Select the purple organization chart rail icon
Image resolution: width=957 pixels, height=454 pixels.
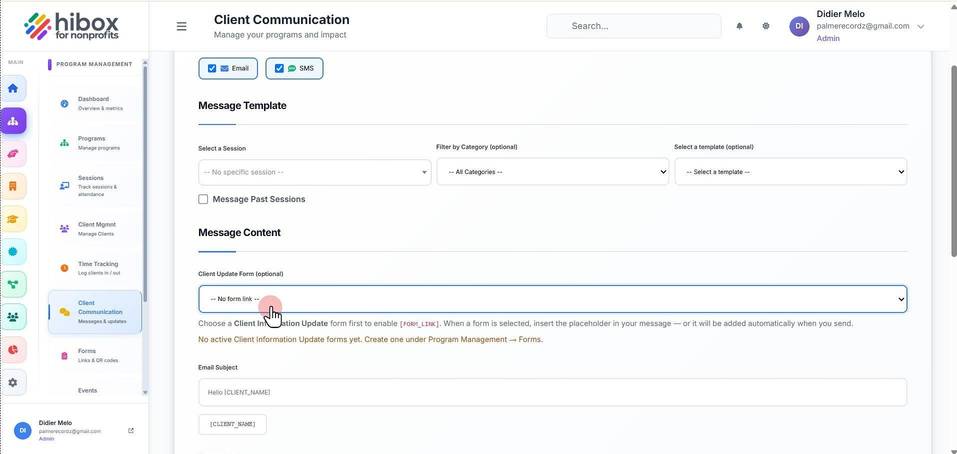[13, 121]
